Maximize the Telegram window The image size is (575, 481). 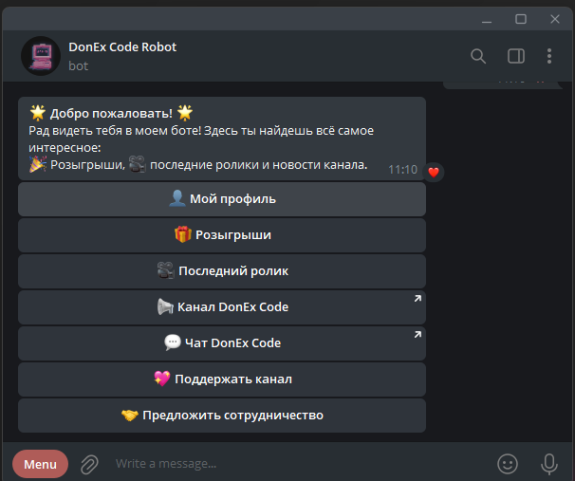tap(521, 19)
